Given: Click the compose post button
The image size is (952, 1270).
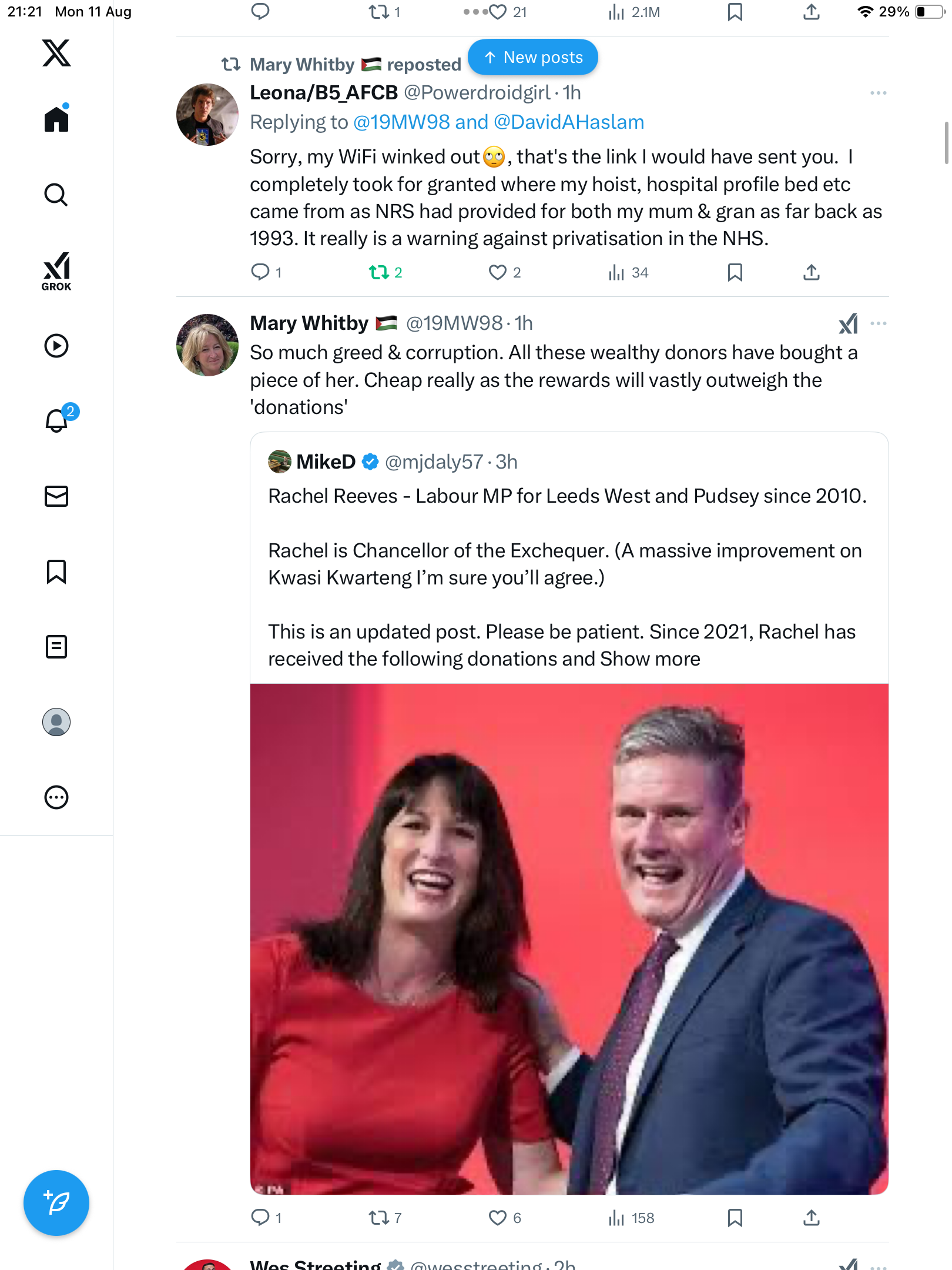Looking at the screenshot, I should pos(56,1203).
